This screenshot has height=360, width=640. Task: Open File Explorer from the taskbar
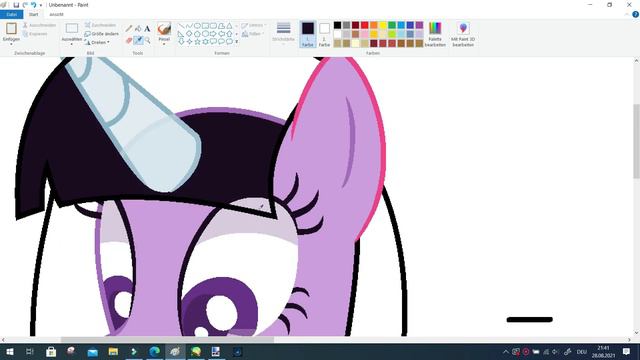point(113,351)
